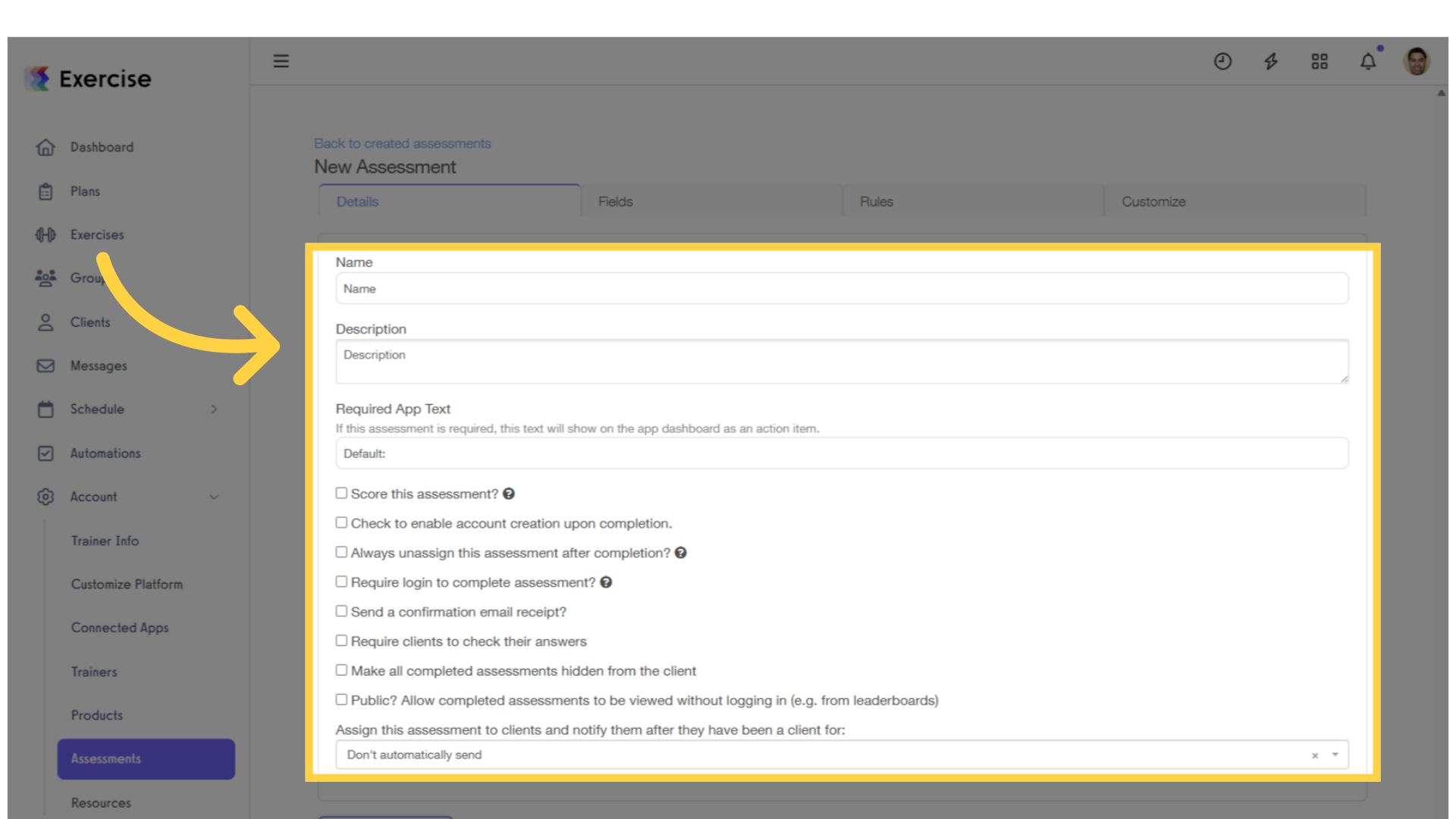The height and width of the screenshot is (819, 1456).
Task: Switch to the Fields tab
Action: click(712, 202)
